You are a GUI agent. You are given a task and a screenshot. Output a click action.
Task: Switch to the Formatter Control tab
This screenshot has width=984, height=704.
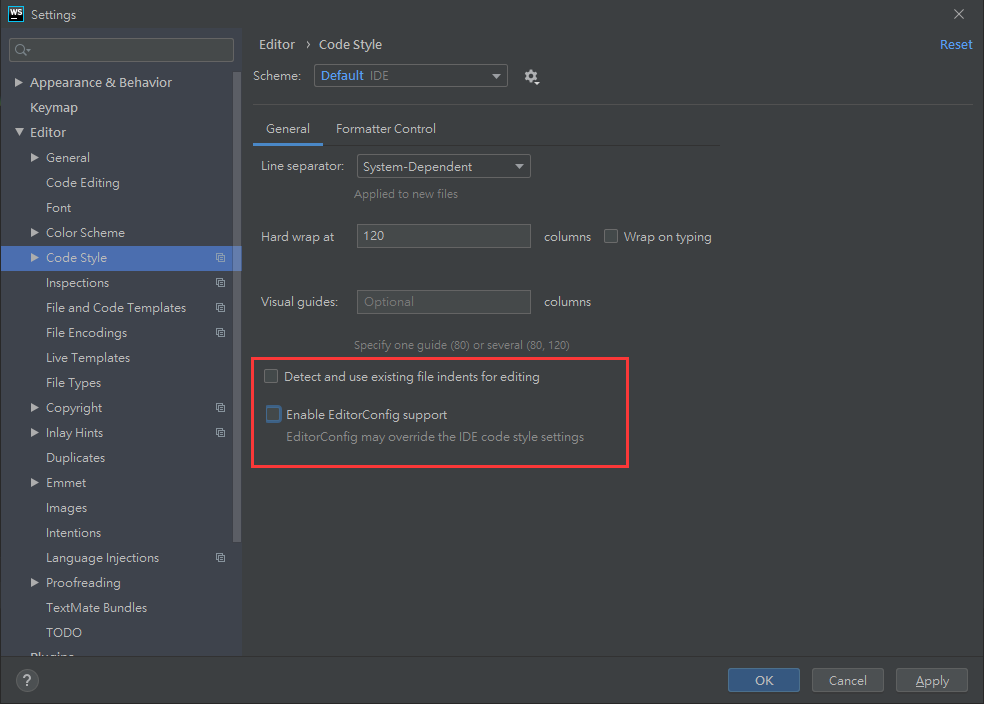[385, 129]
